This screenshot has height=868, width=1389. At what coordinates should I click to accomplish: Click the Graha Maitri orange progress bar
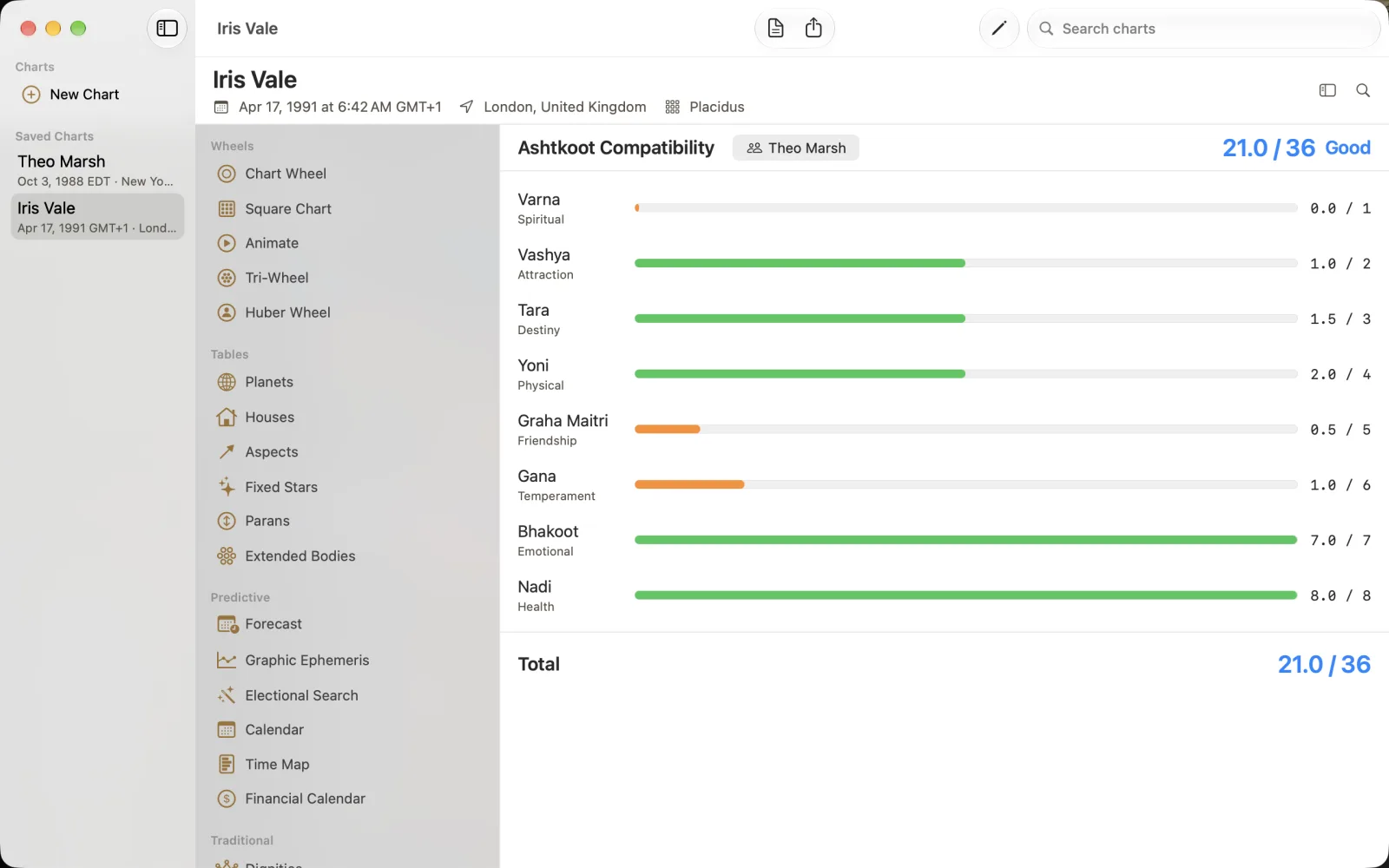pyautogui.click(x=667, y=429)
